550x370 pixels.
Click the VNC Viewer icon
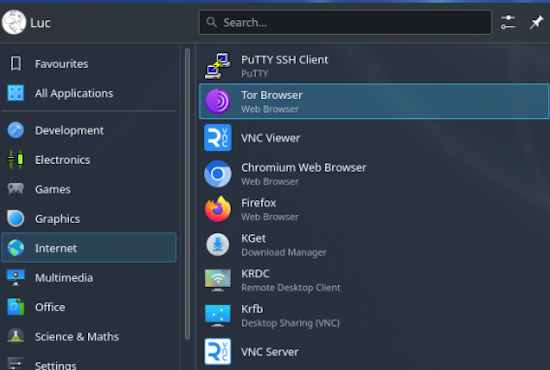tap(218, 137)
